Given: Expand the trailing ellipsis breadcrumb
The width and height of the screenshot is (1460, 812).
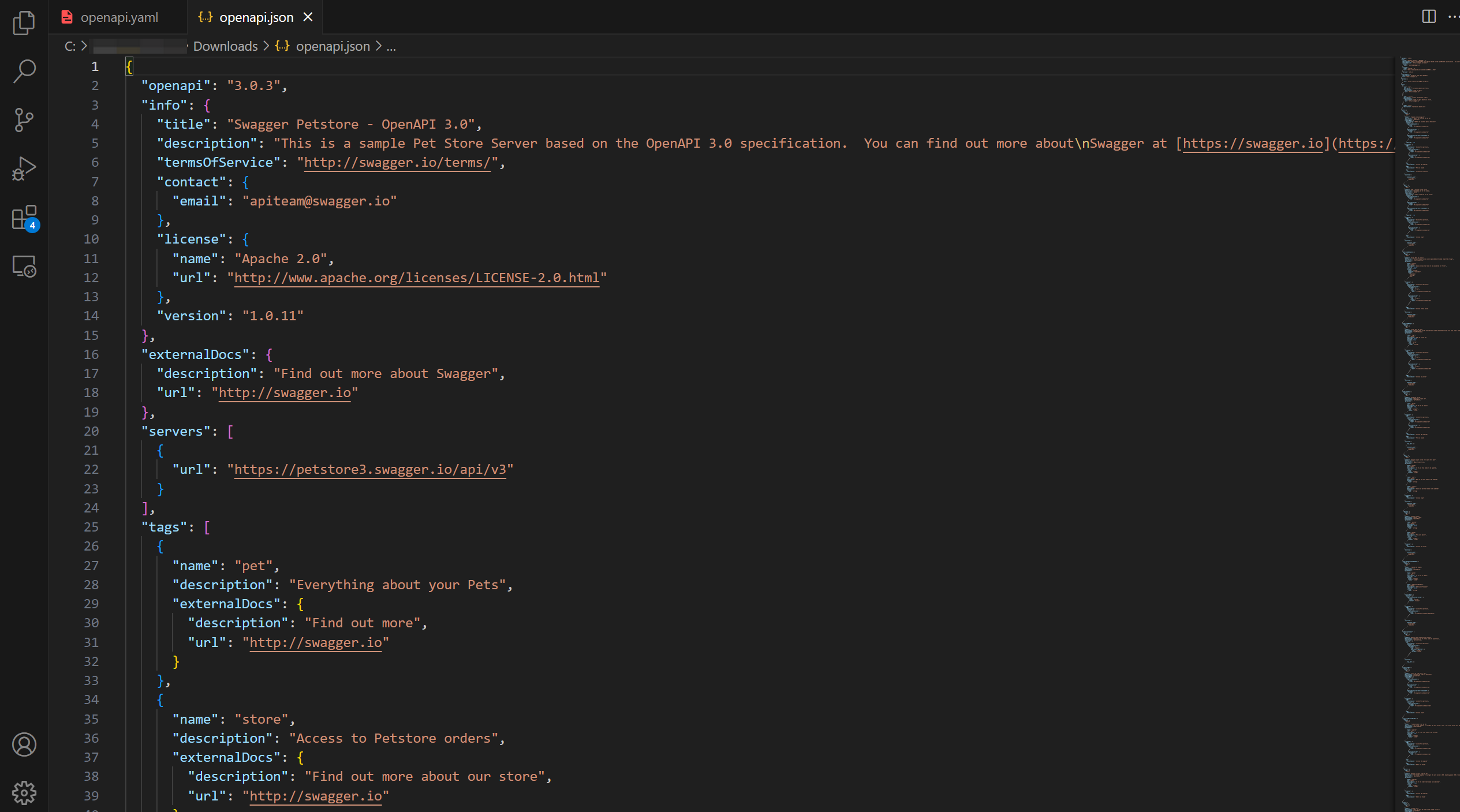Looking at the screenshot, I should [x=391, y=46].
